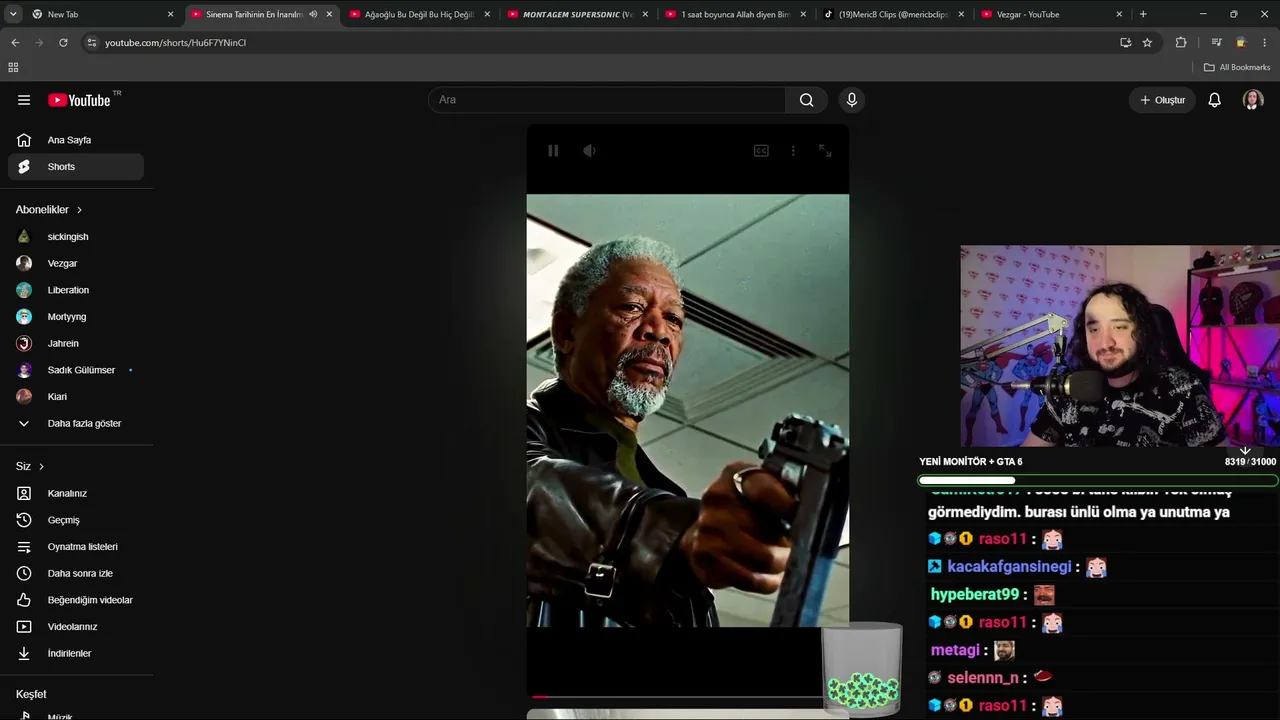
Task: Switch to 1 saat boyunca Allah tab
Action: click(736, 14)
